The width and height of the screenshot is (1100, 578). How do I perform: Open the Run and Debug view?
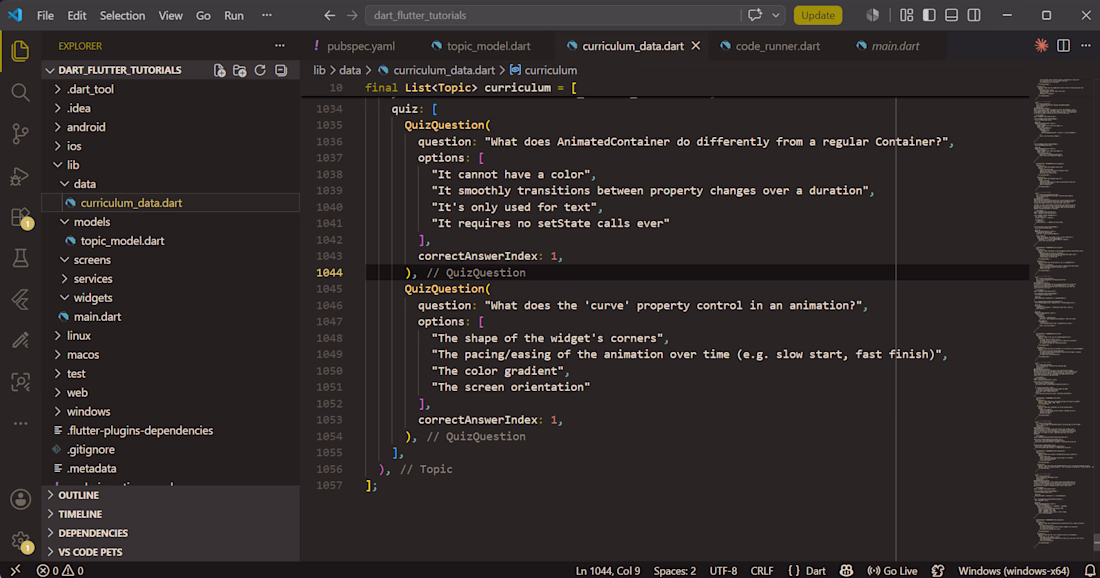point(20,175)
